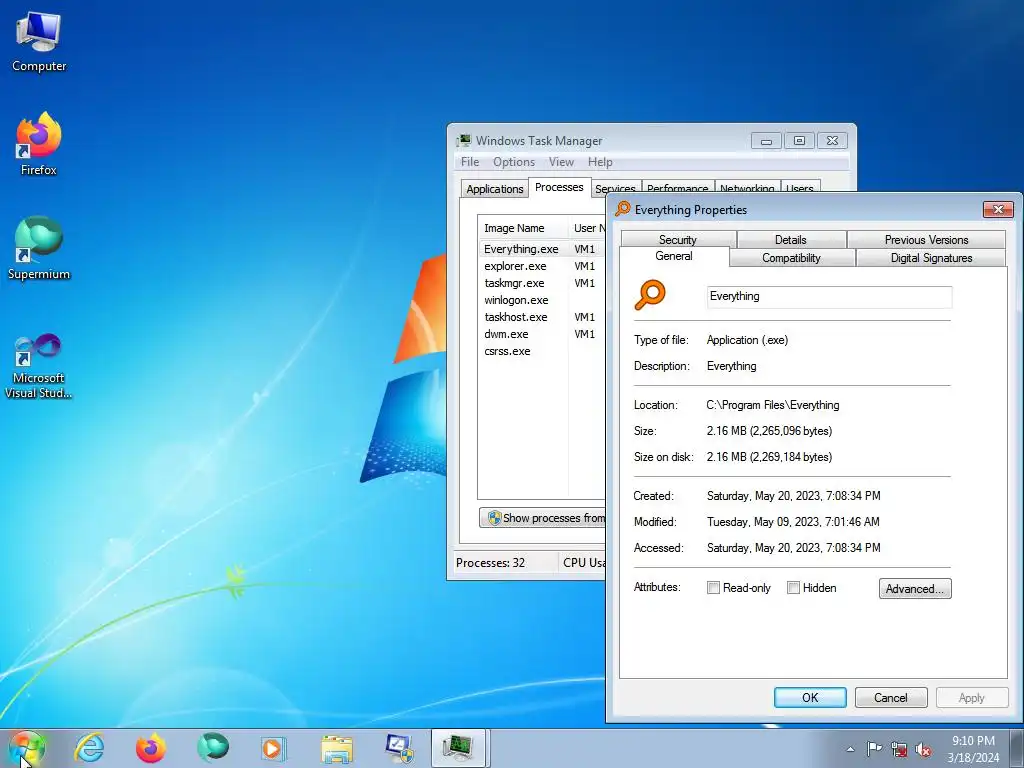Close the Everything Properties dialog
Image resolution: width=1024 pixels, height=768 pixels.
coord(998,209)
